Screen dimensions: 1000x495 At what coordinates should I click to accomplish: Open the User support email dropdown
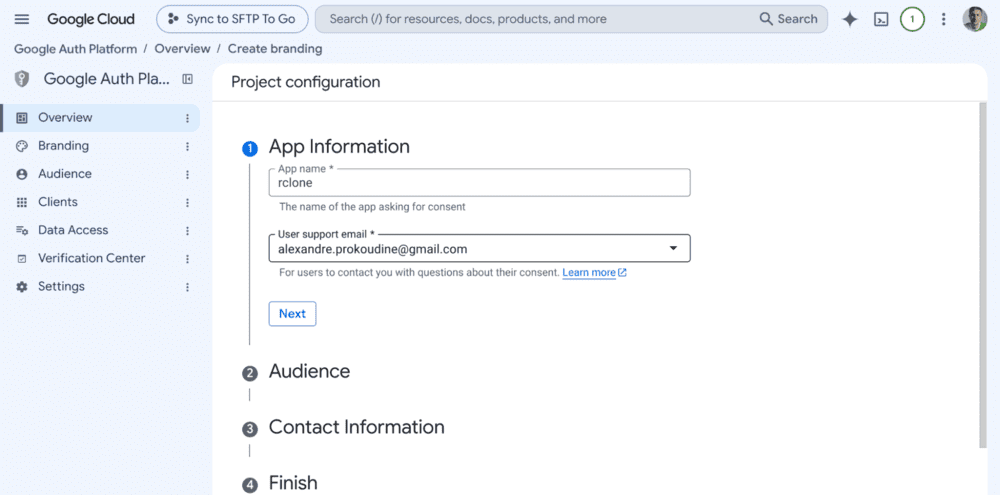(x=480, y=249)
